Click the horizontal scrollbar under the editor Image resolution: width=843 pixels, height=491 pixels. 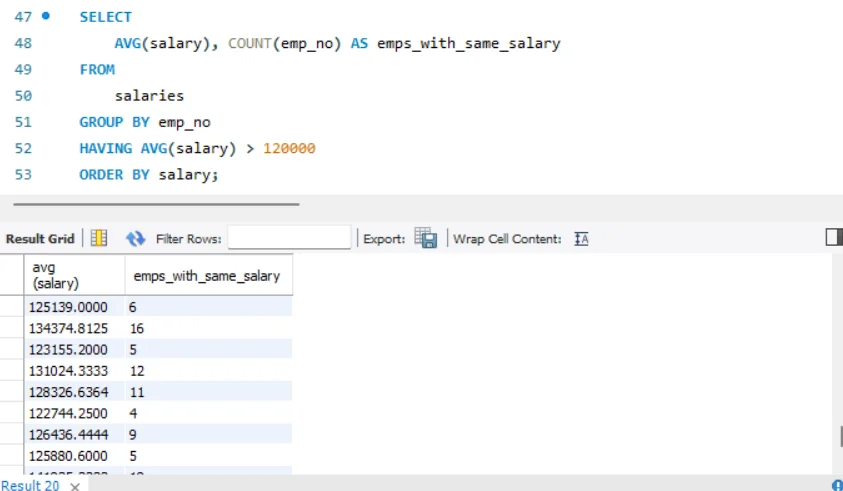click(x=150, y=204)
